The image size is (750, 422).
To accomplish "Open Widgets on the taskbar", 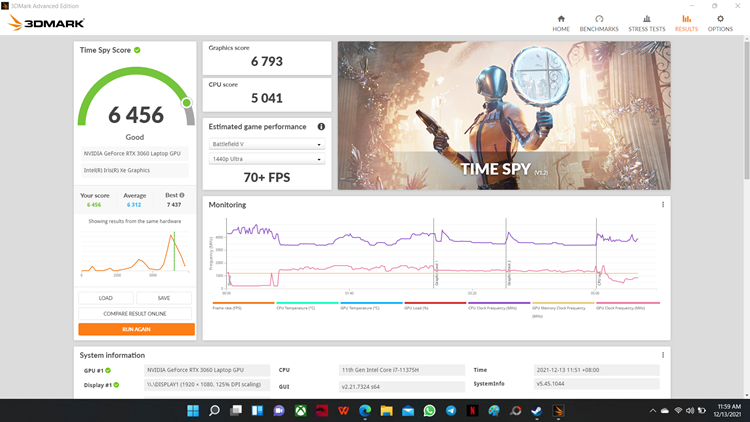I will coord(257,411).
